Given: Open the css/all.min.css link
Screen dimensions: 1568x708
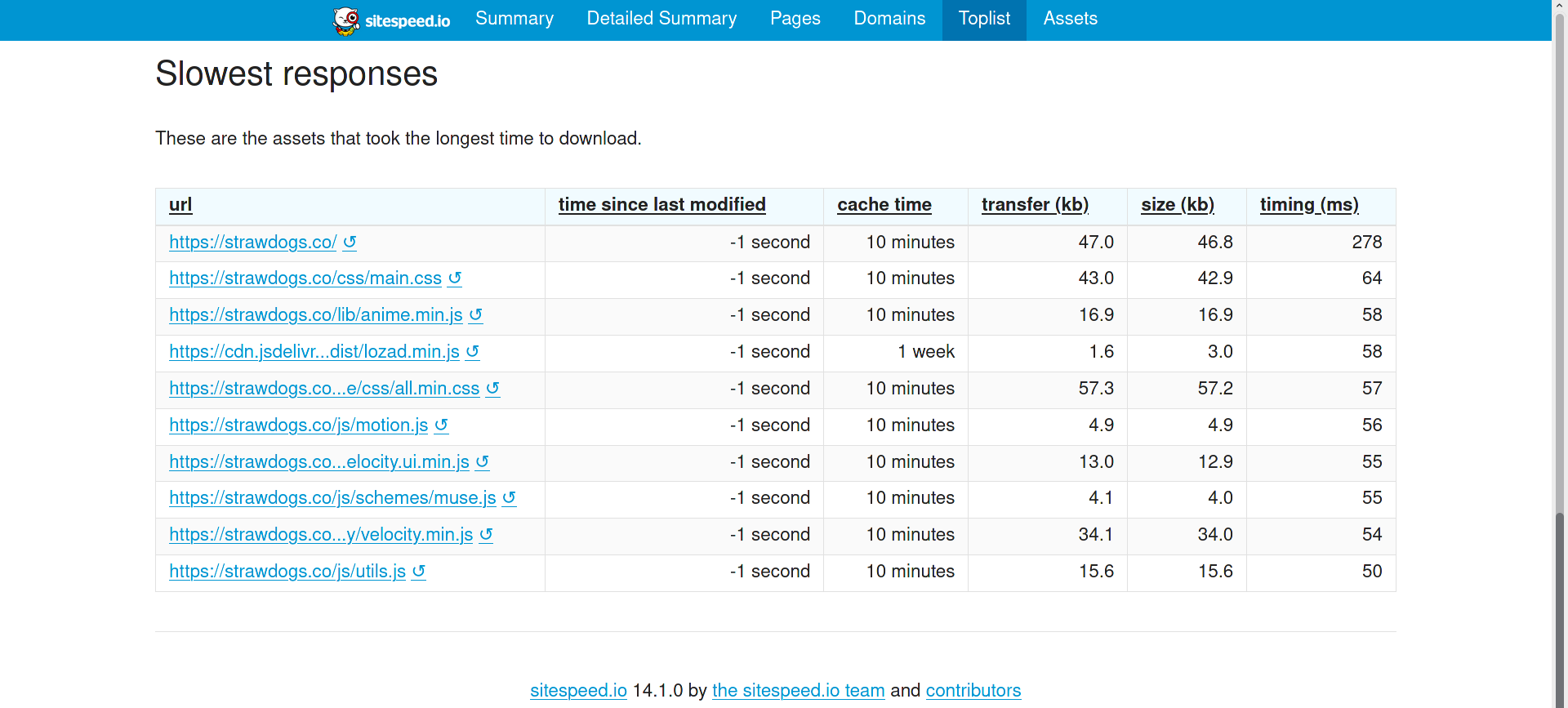Looking at the screenshot, I should pyautogui.click(x=324, y=388).
